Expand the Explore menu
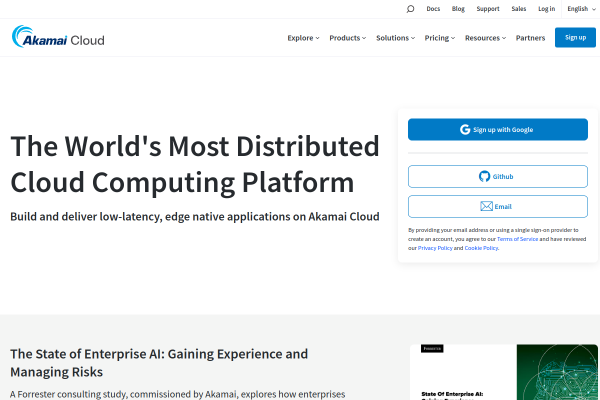The image size is (600, 400). coord(303,38)
